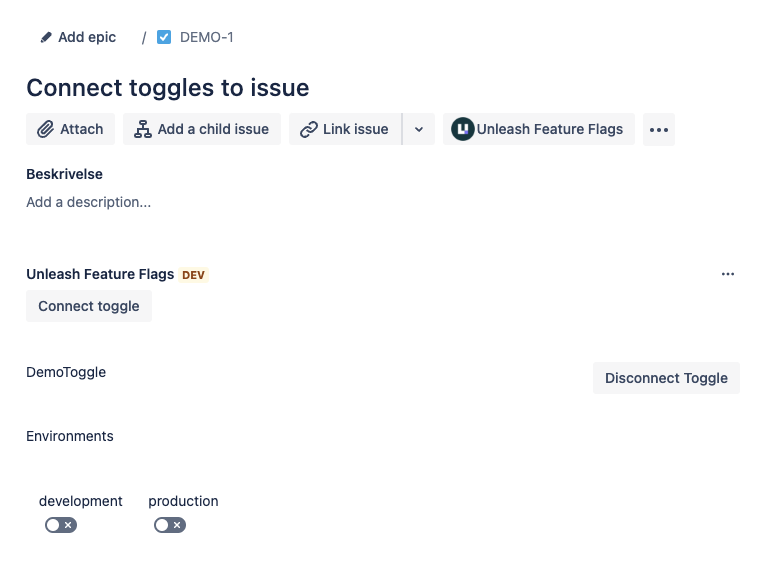This screenshot has width=764, height=588.
Task: Expand the dropdown arrow beside Link issue
Action: 419,129
